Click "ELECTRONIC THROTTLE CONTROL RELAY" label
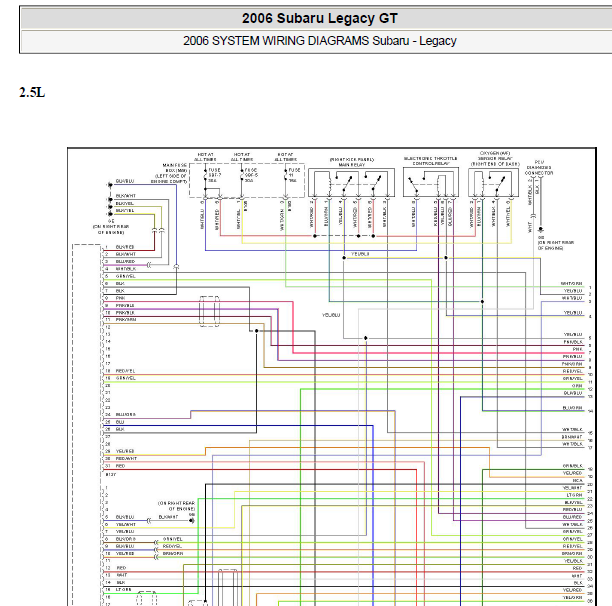 pos(431,161)
